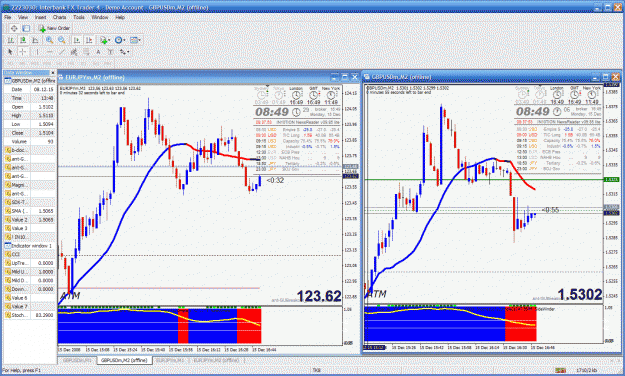Image resolution: width=625 pixels, height=376 pixels.
Task: Close the Data Window panel
Action: tap(53, 73)
